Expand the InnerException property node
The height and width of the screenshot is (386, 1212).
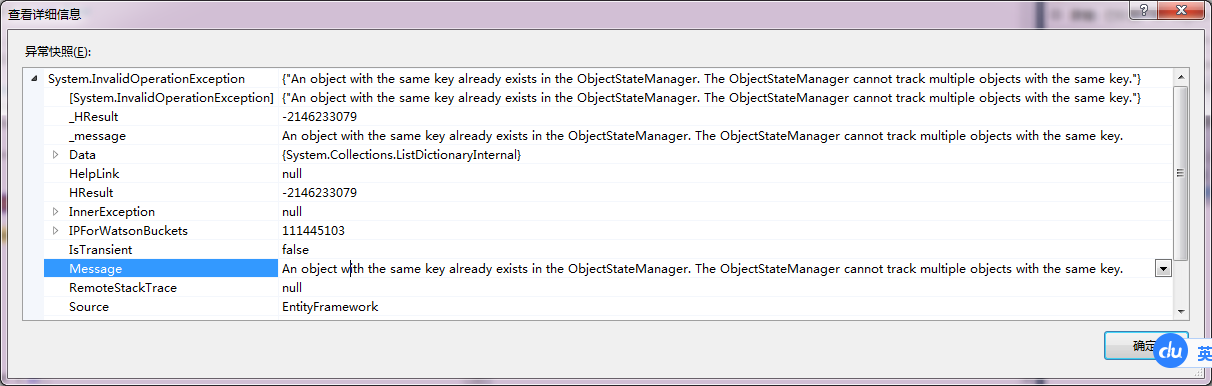point(56,212)
